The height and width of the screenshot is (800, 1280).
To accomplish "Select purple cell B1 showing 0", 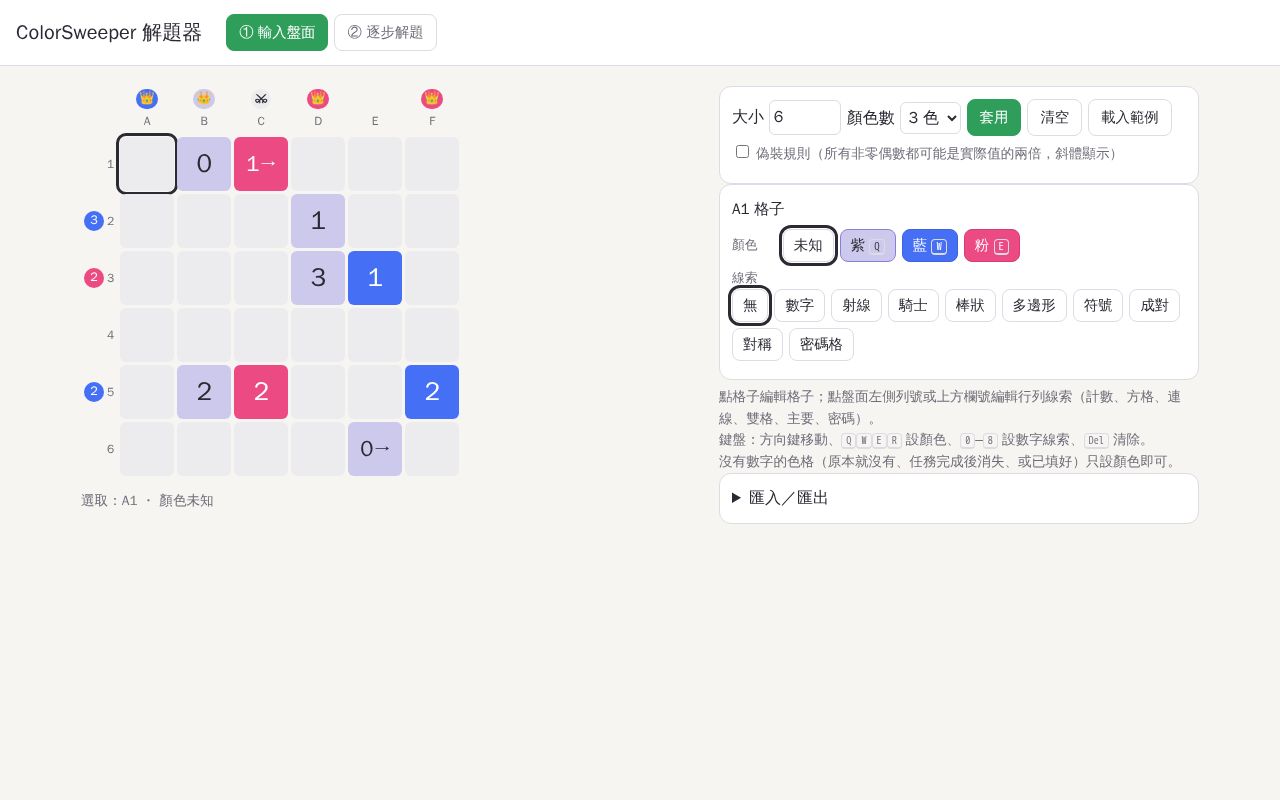I will pos(204,164).
